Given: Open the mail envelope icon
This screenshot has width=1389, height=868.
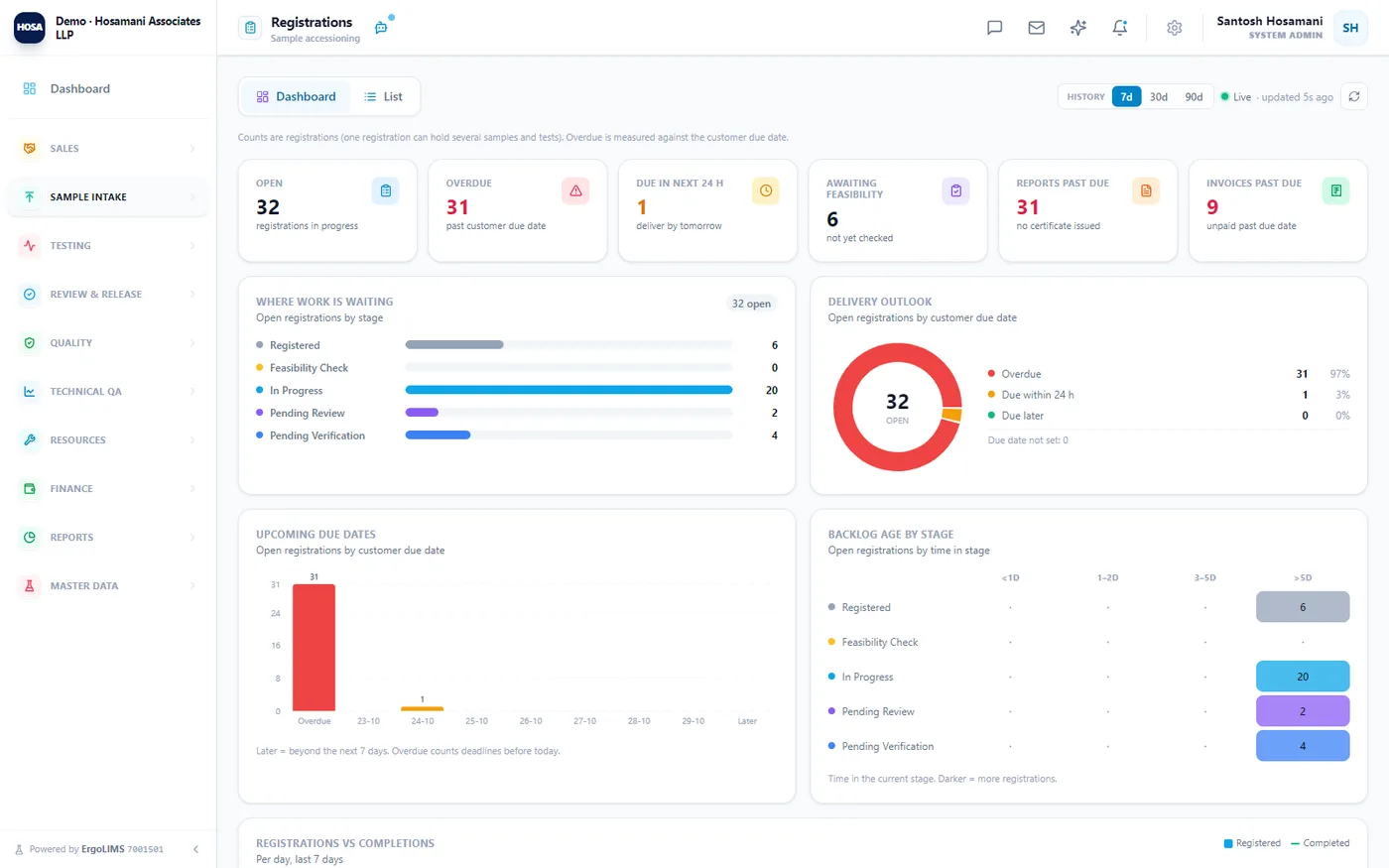Looking at the screenshot, I should (1036, 28).
